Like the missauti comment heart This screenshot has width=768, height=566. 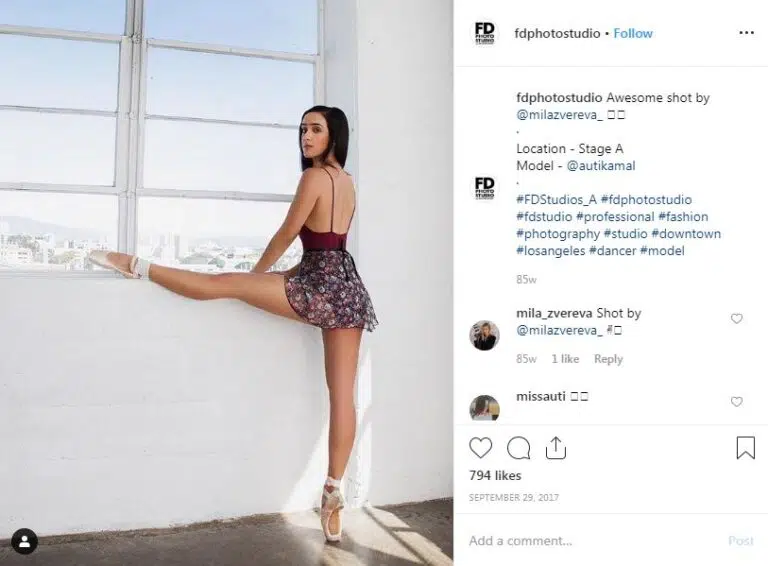pos(737,401)
